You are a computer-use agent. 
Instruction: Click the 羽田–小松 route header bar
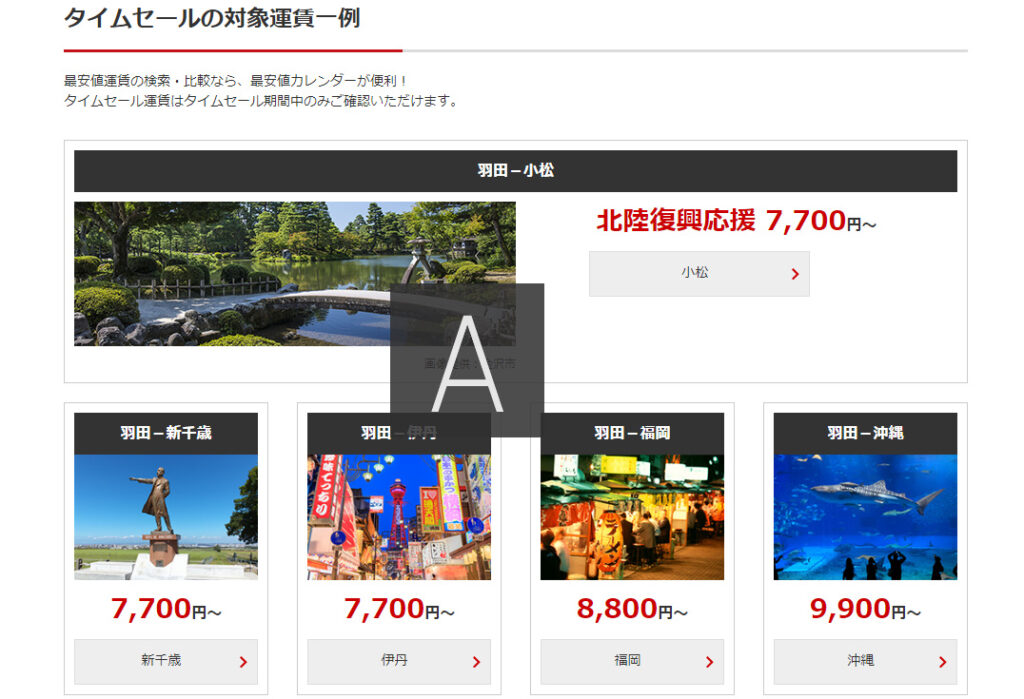[x=515, y=171]
